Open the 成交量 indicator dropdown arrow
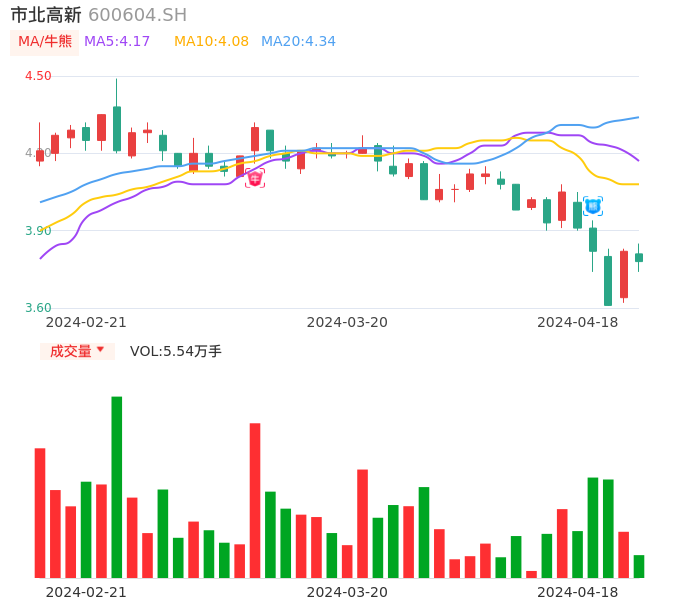This screenshot has width=686, height=606. click(100, 350)
